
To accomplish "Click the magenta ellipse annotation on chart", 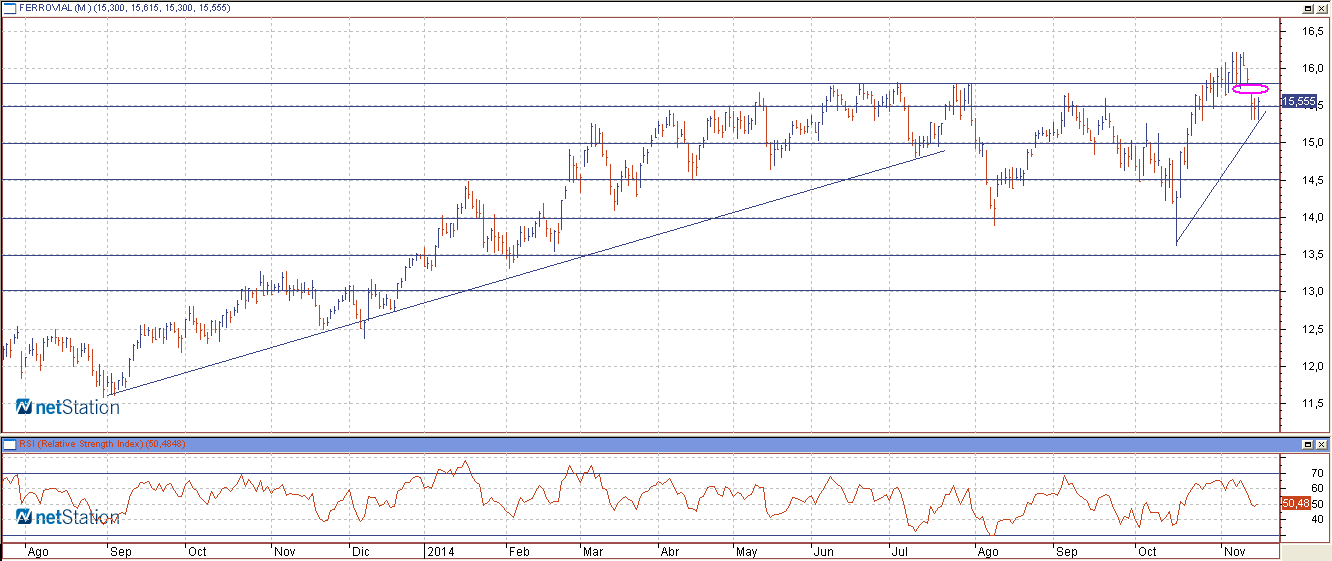I will coord(1250,89).
